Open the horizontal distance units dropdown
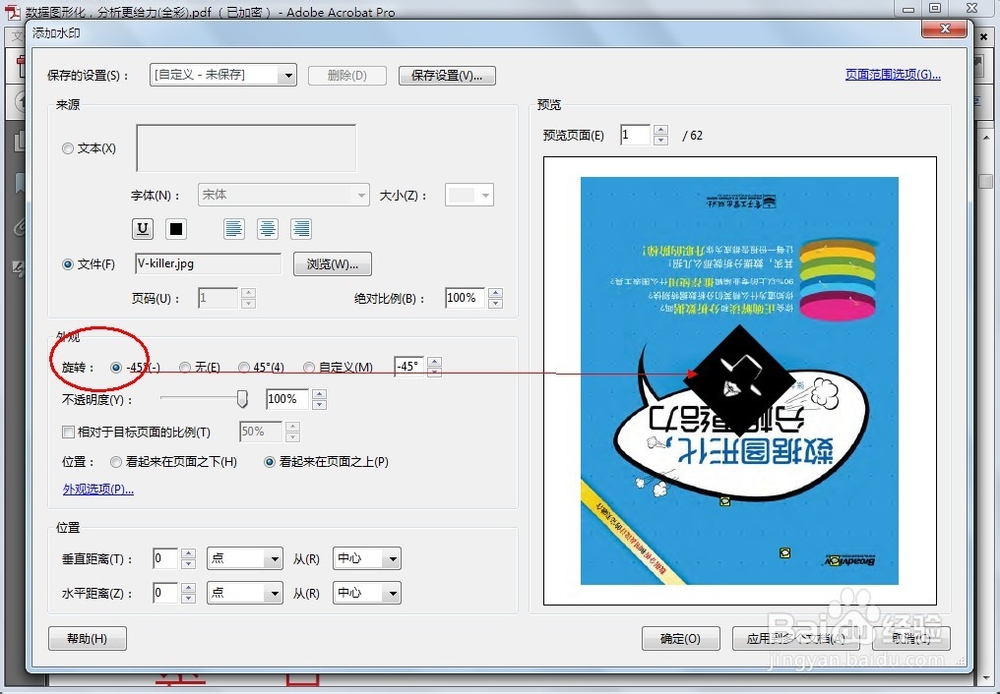The width and height of the screenshot is (1000, 694). [x=244, y=592]
